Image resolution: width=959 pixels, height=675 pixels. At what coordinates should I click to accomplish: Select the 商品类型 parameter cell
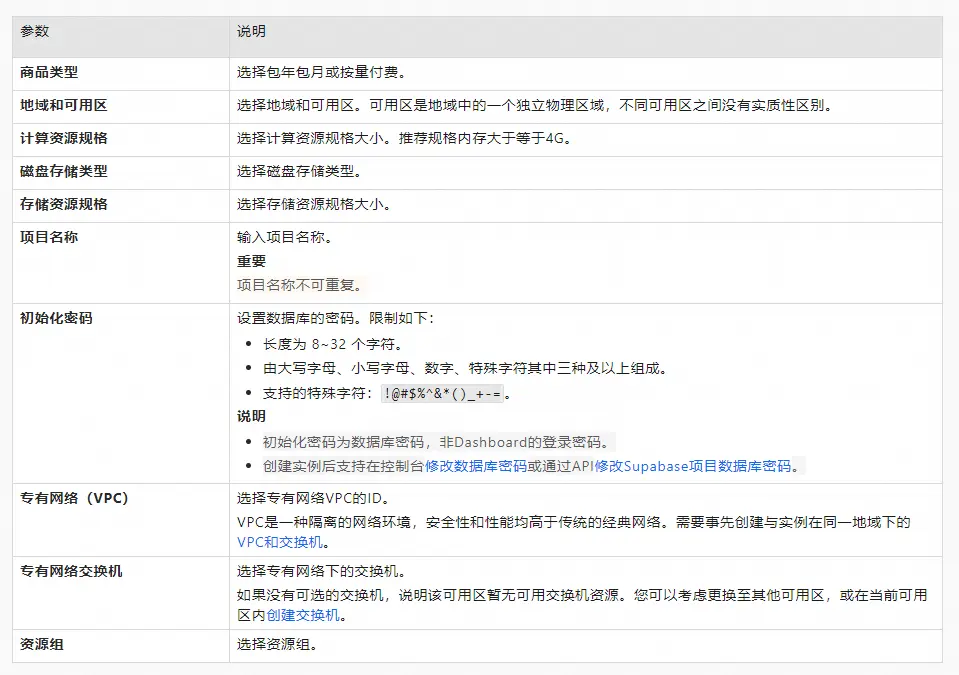(x=121, y=74)
